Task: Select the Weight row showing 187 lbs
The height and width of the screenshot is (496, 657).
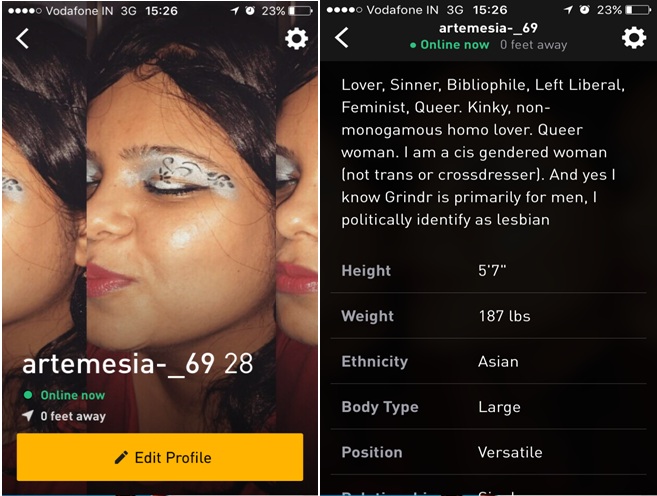Action: (x=489, y=316)
